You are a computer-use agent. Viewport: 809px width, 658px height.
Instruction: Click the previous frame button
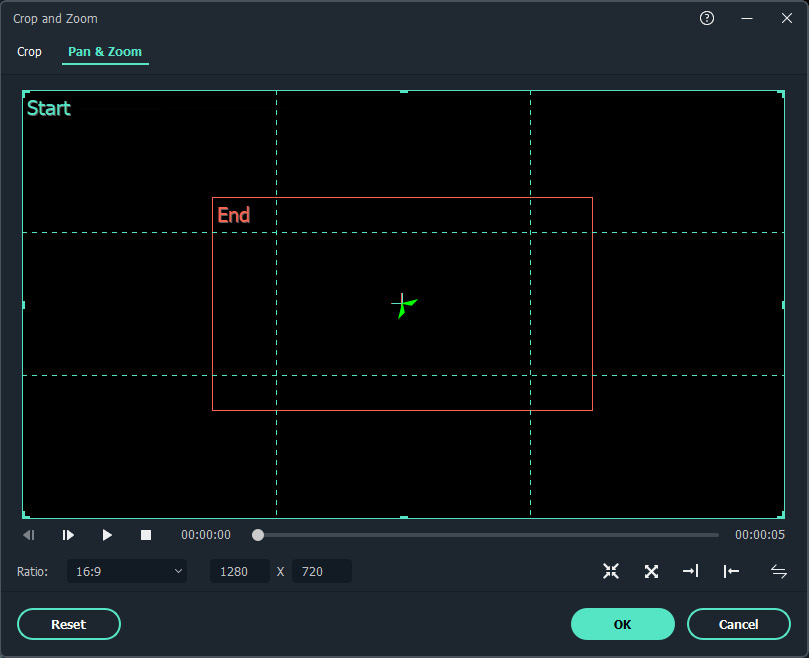coord(29,535)
